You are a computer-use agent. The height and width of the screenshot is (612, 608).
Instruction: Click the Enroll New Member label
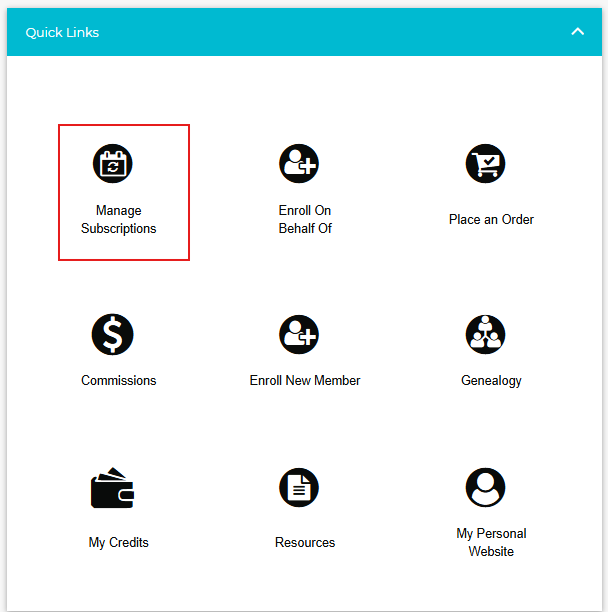click(305, 380)
